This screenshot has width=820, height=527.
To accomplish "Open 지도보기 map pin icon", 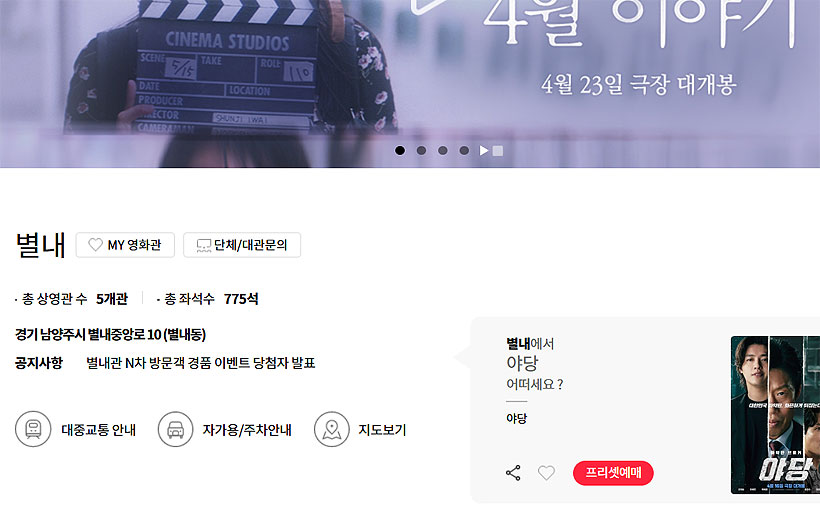I will coord(332,429).
